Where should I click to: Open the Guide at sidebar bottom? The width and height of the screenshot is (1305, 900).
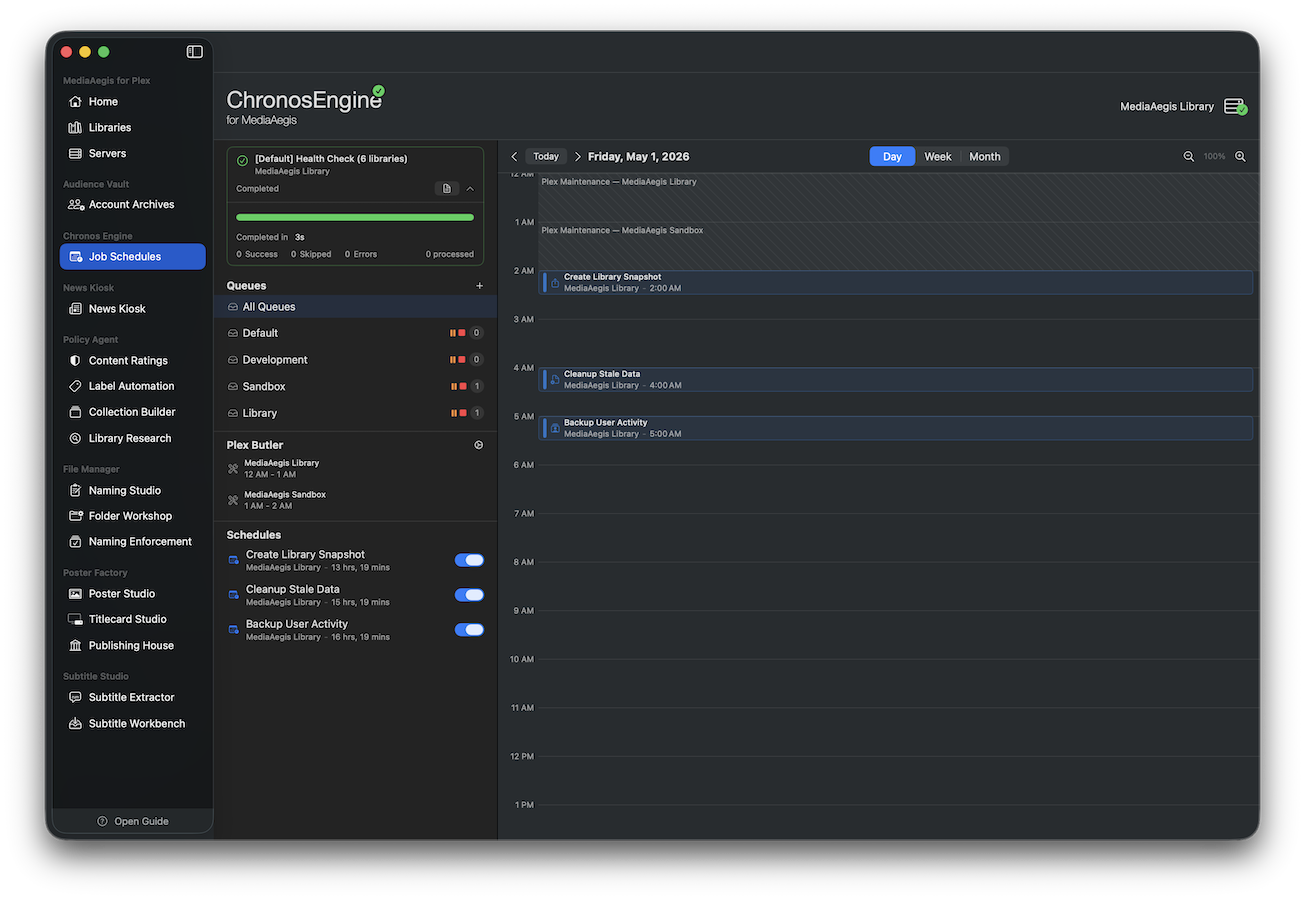[x=132, y=821]
